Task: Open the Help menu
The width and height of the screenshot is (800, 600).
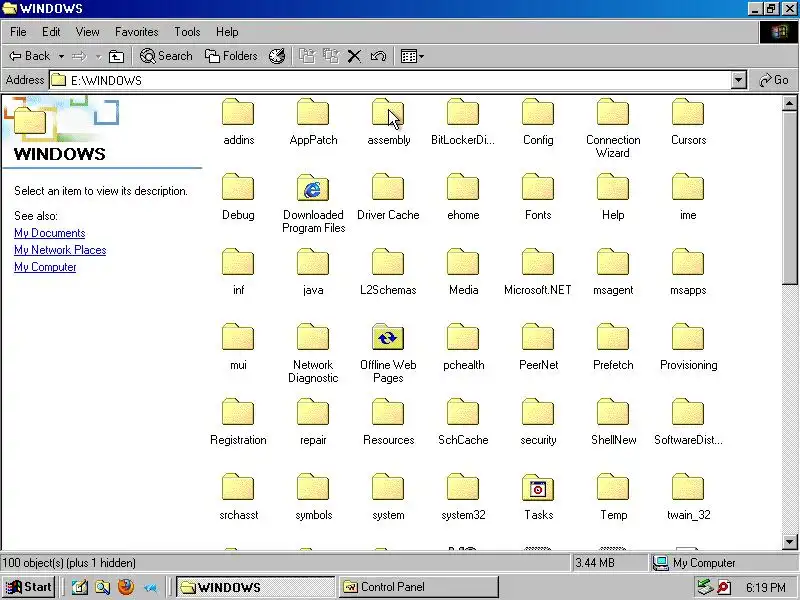Action: (x=227, y=32)
